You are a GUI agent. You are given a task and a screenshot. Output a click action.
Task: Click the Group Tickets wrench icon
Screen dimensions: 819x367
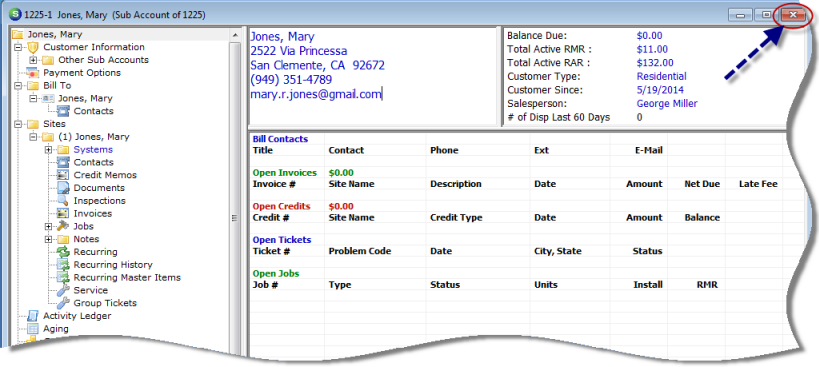(x=63, y=303)
